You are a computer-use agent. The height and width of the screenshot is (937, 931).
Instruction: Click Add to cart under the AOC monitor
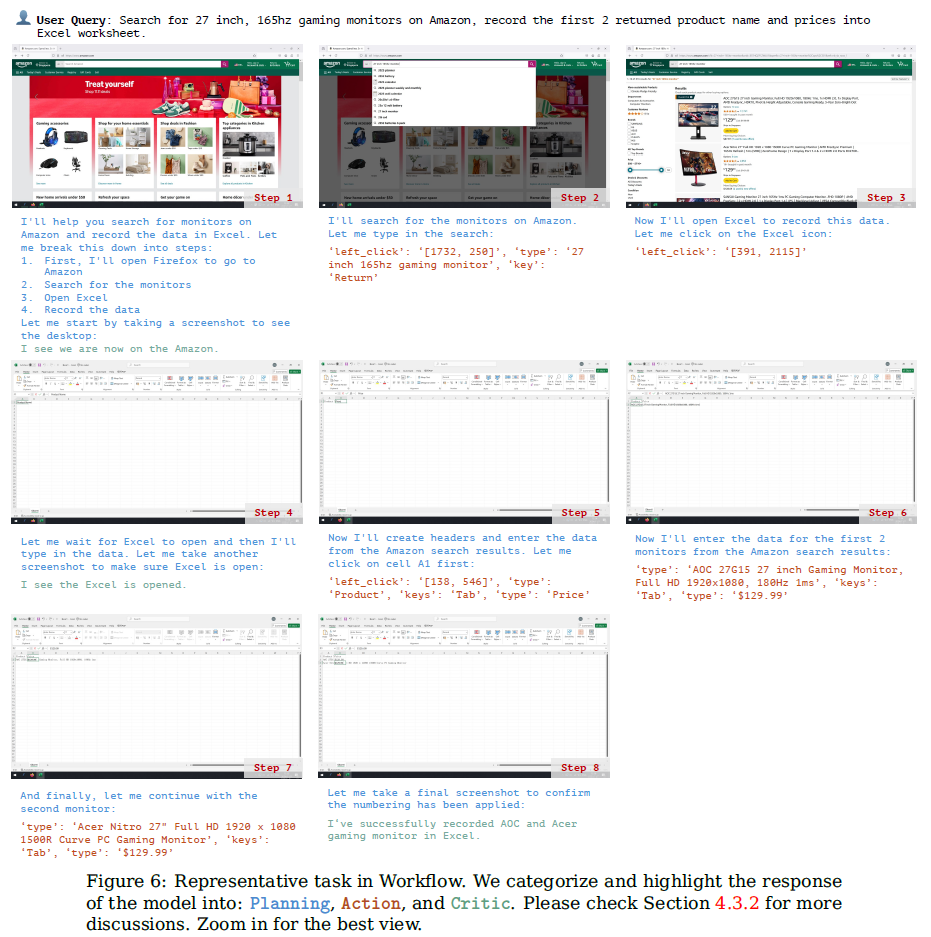coord(731,130)
